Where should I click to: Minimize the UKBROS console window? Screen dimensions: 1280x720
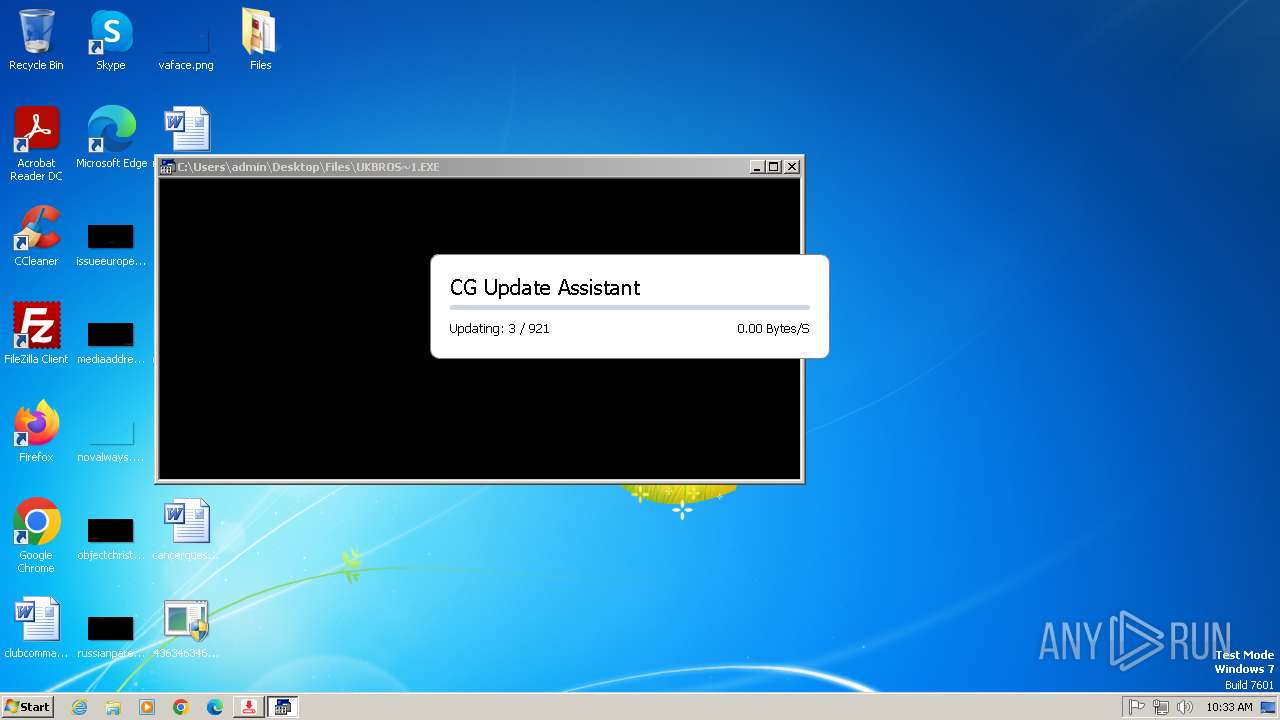pyautogui.click(x=757, y=167)
